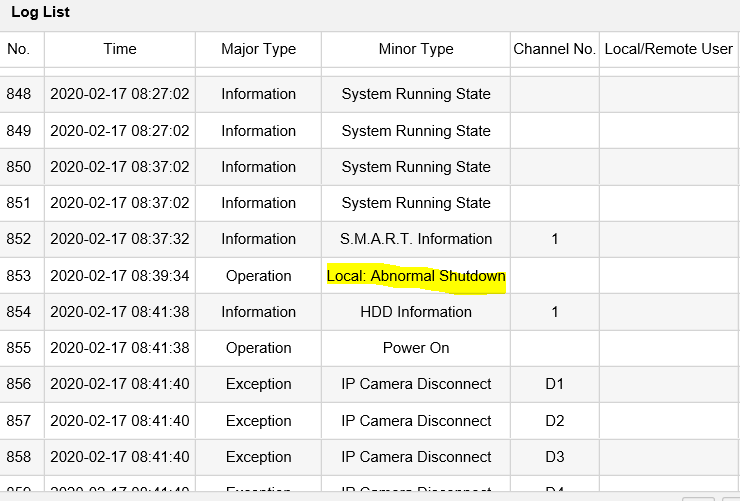Screen dimensions: 740x501
Task: Click the Time column header
Action: (x=119, y=49)
